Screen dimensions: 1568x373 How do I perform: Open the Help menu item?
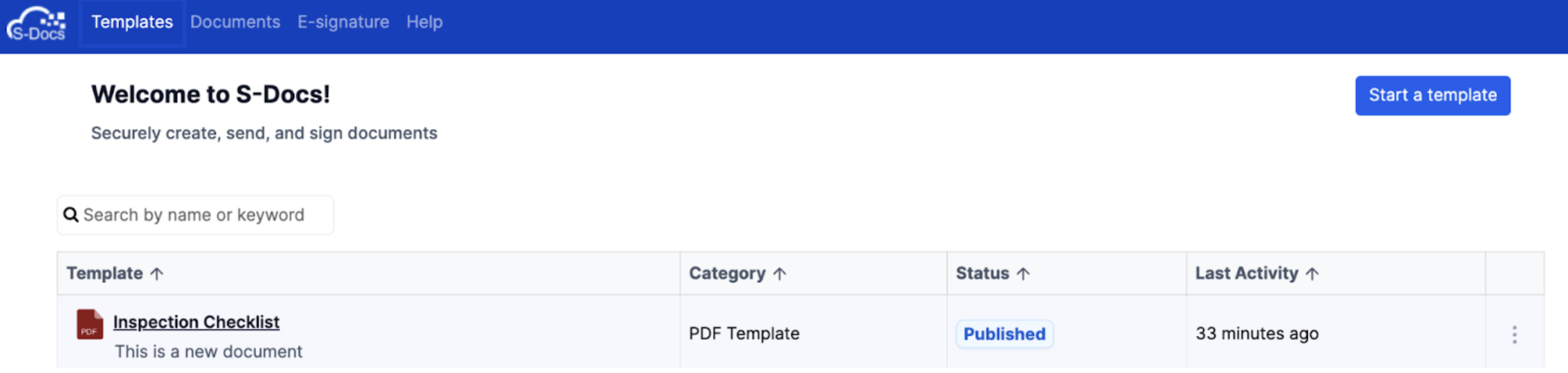coord(424,22)
